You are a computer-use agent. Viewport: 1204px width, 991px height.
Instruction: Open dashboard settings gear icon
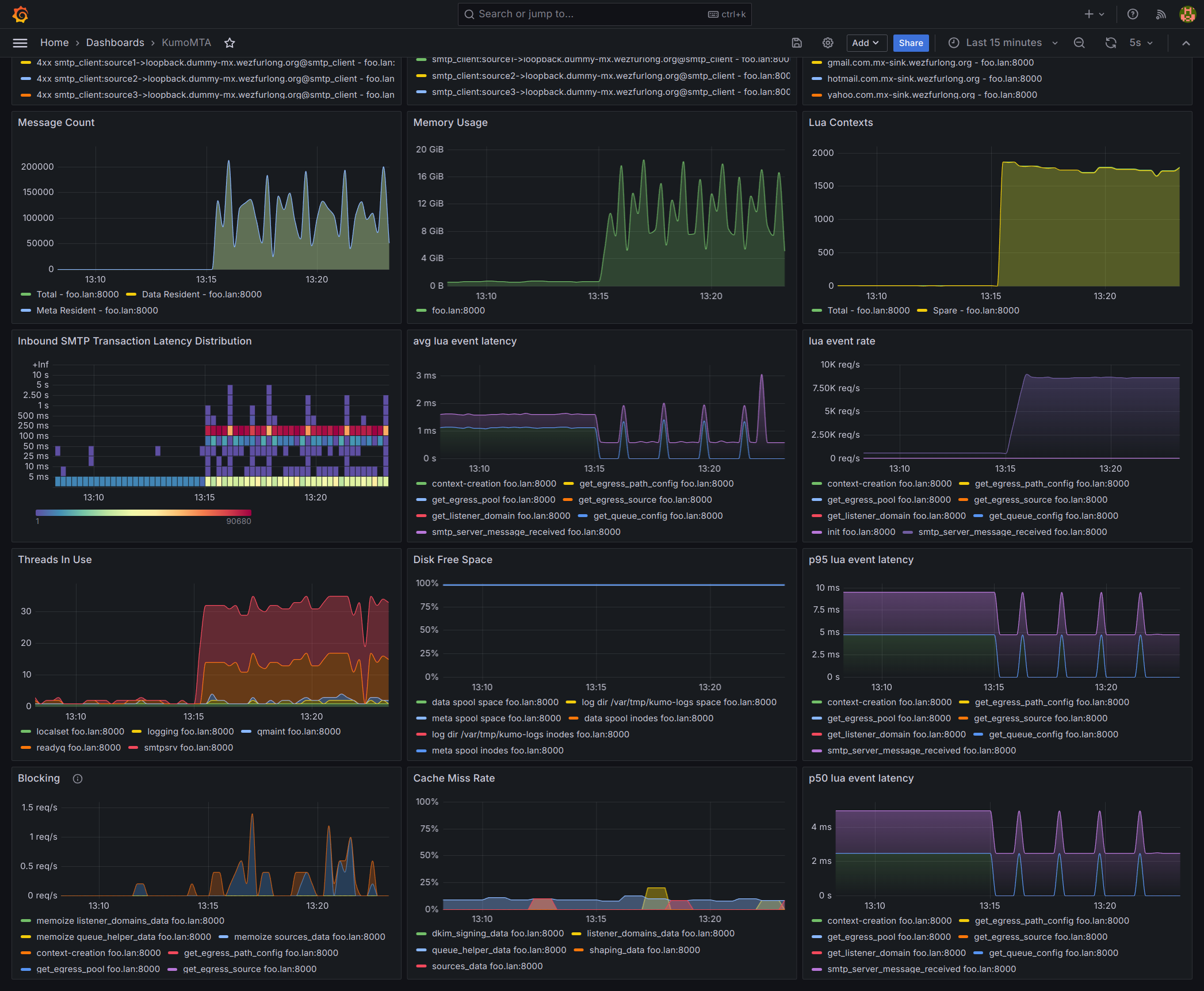click(x=828, y=43)
